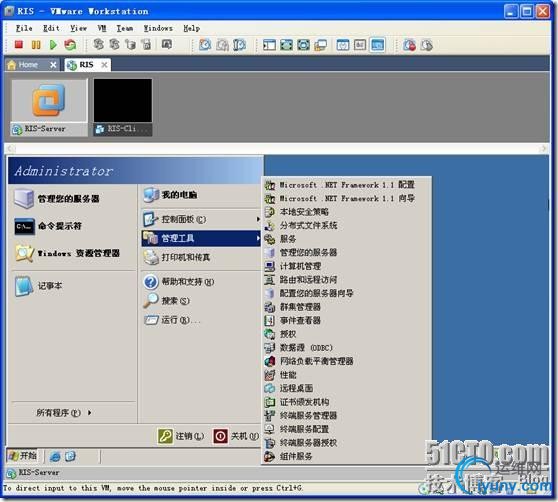
Task: Click the Show Sidebar toolbar icon
Action: click(269, 45)
